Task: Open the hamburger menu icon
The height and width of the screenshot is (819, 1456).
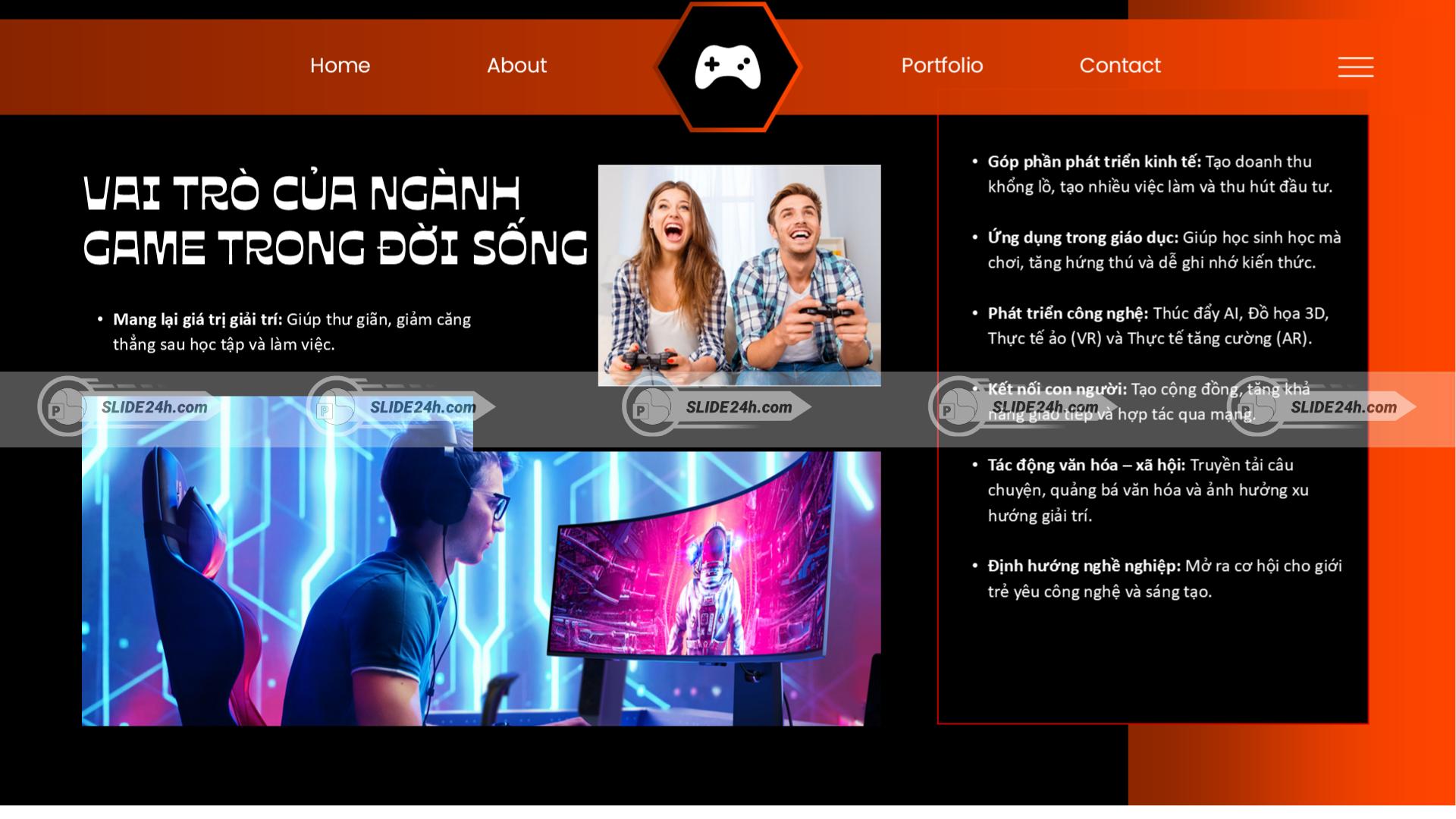Action: coord(1355,67)
